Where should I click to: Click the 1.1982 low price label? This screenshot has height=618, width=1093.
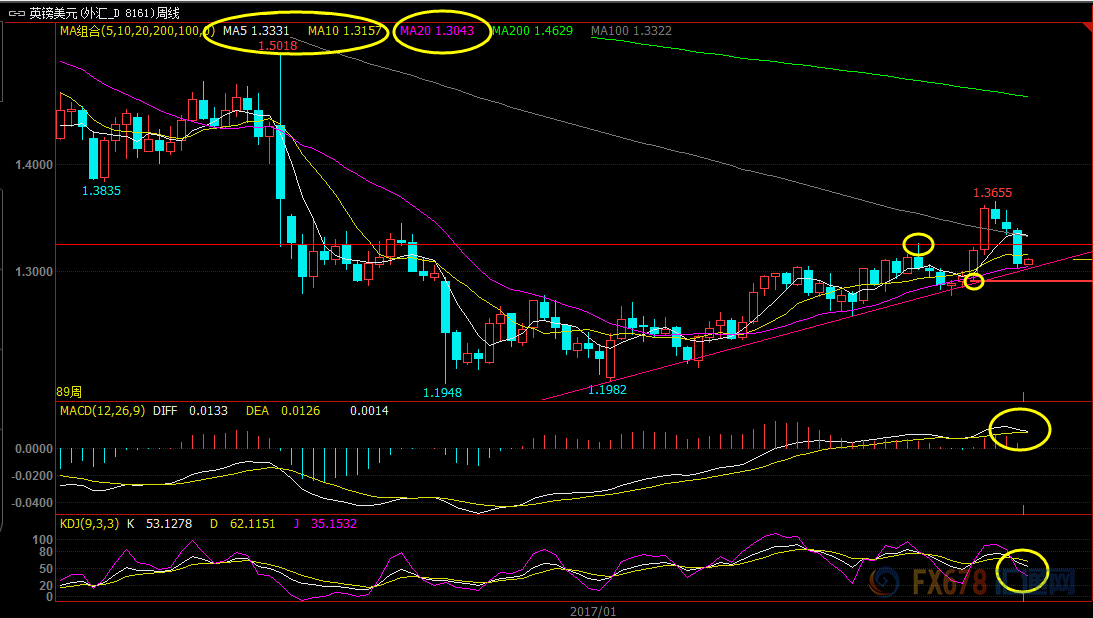coord(607,389)
